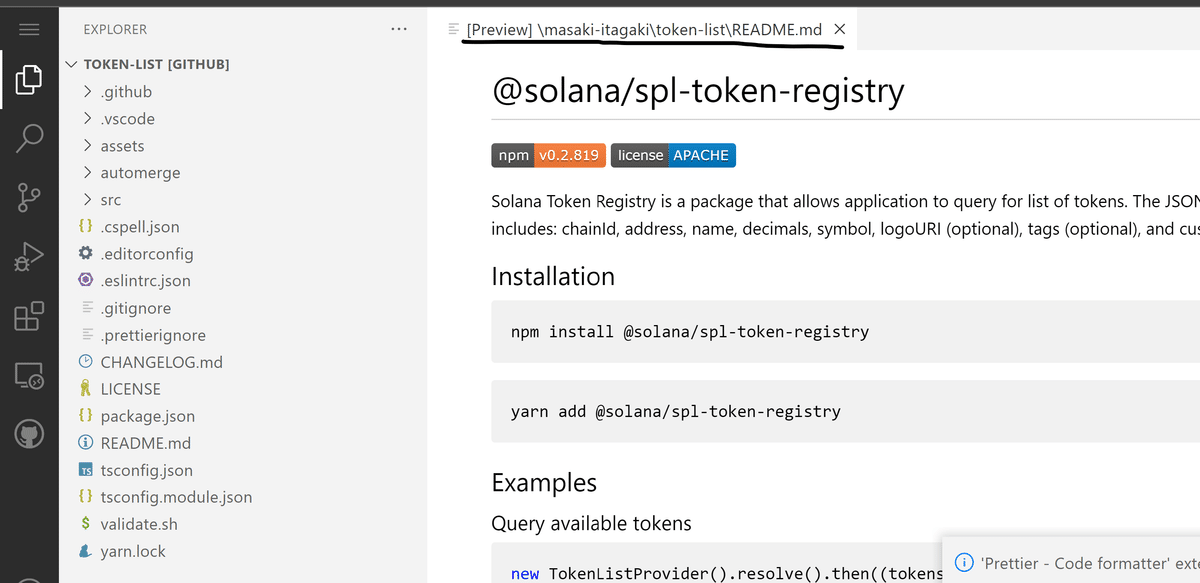The image size is (1200, 583).
Task: Open the hamburger menu icon
Action: tap(29, 30)
